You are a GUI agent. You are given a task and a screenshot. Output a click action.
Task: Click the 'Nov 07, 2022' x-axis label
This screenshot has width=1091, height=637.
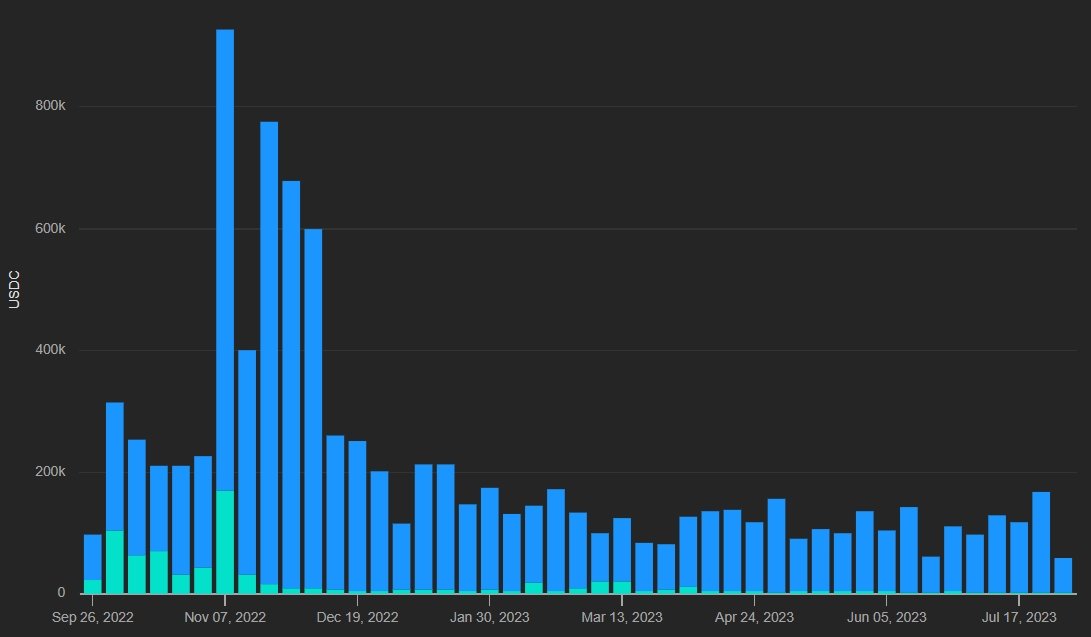tap(225, 617)
